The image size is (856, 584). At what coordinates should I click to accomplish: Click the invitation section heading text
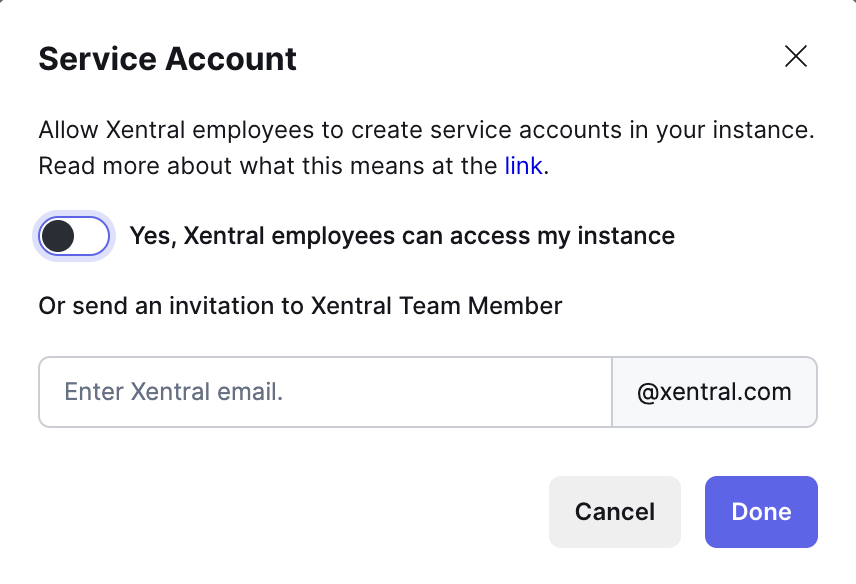point(299,306)
